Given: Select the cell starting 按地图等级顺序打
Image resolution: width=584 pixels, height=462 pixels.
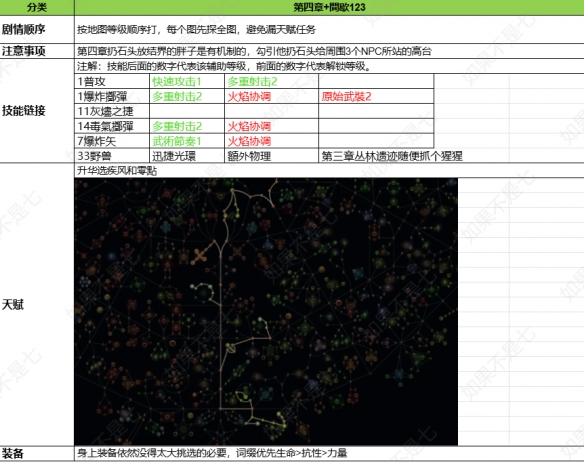Looking at the screenshot, I should click(x=329, y=29).
